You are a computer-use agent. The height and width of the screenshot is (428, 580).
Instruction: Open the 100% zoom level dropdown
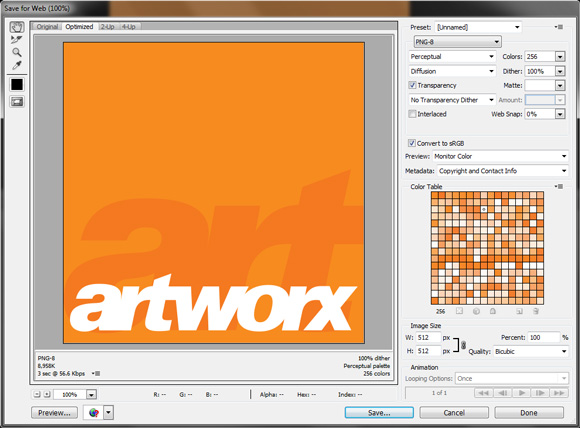click(x=91, y=395)
